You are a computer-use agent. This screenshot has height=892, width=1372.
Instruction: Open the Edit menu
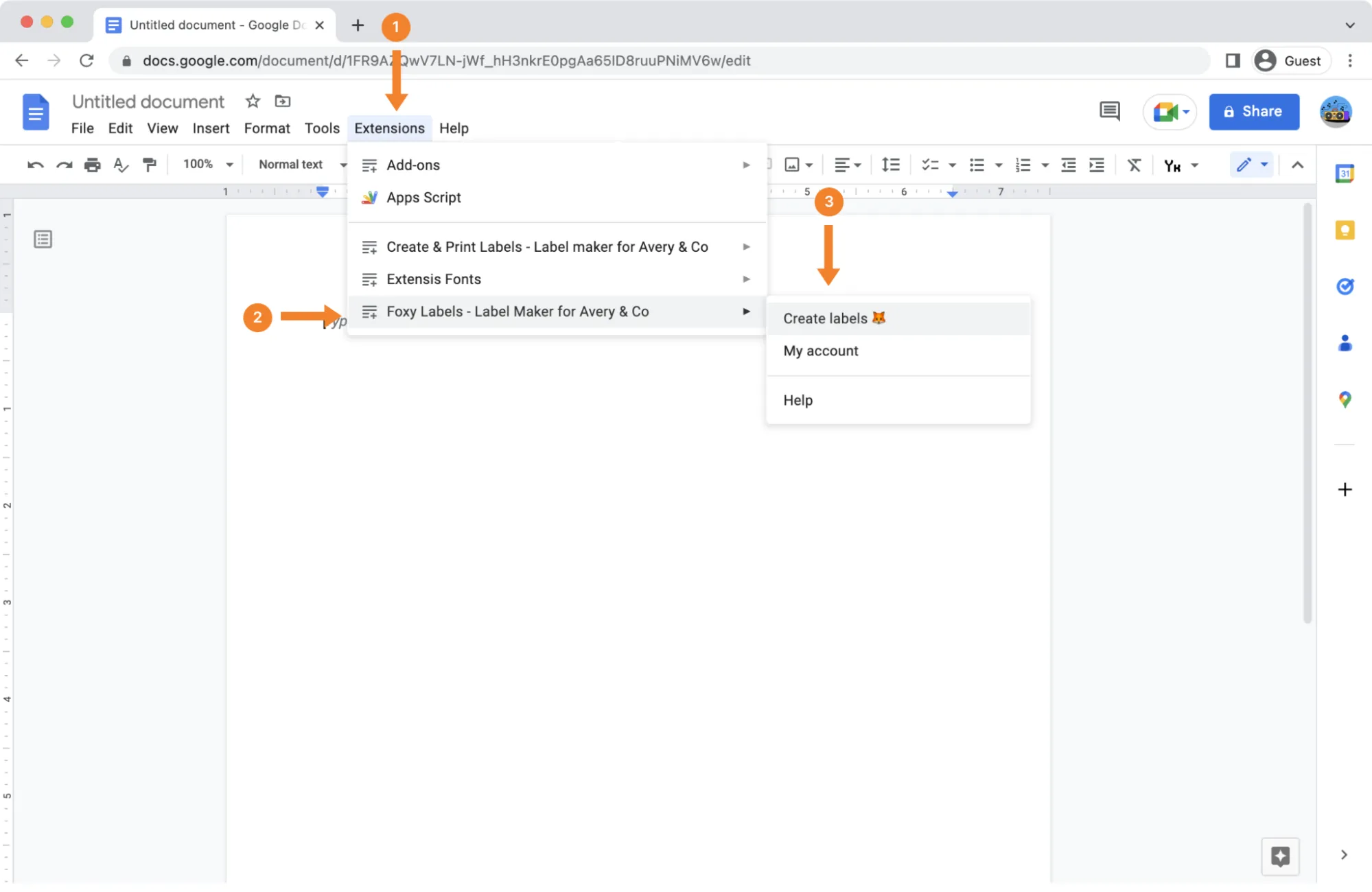click(x=120, y=128)
